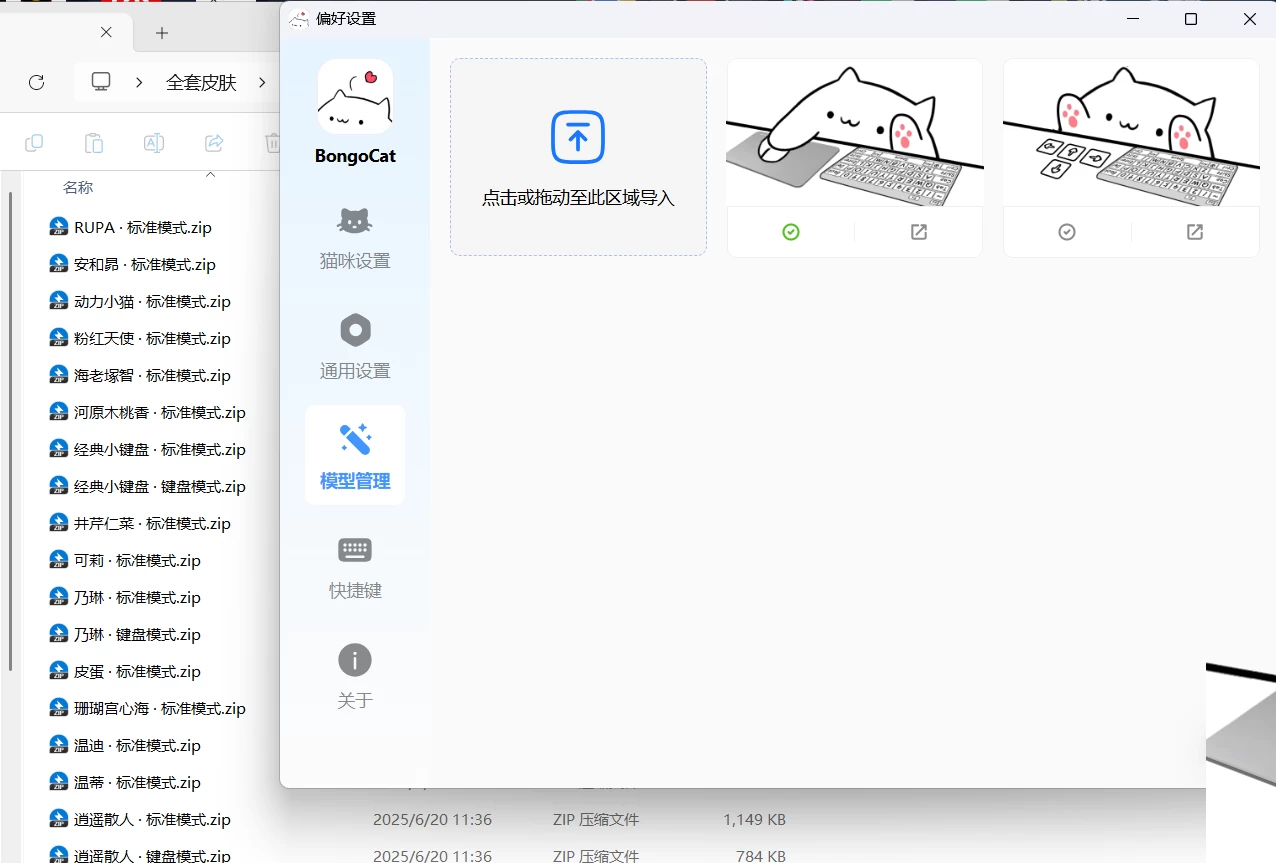Click the import area 点击或拖动至此区域导入
The width and height of the screenshot is (1276, 863).
[x=578, y=157]
